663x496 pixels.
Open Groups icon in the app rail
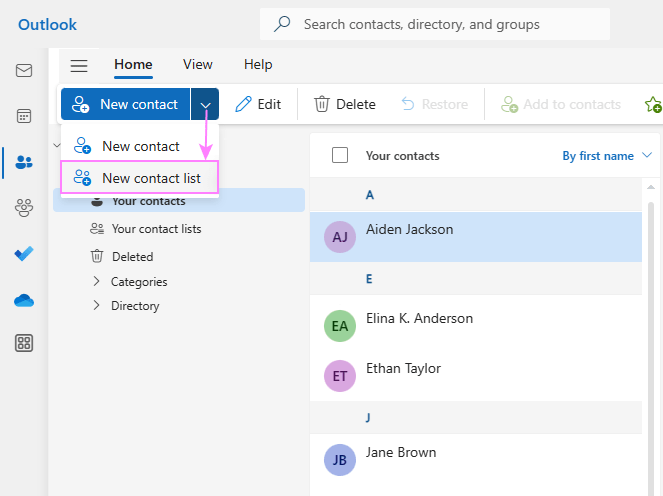(24, 208)
